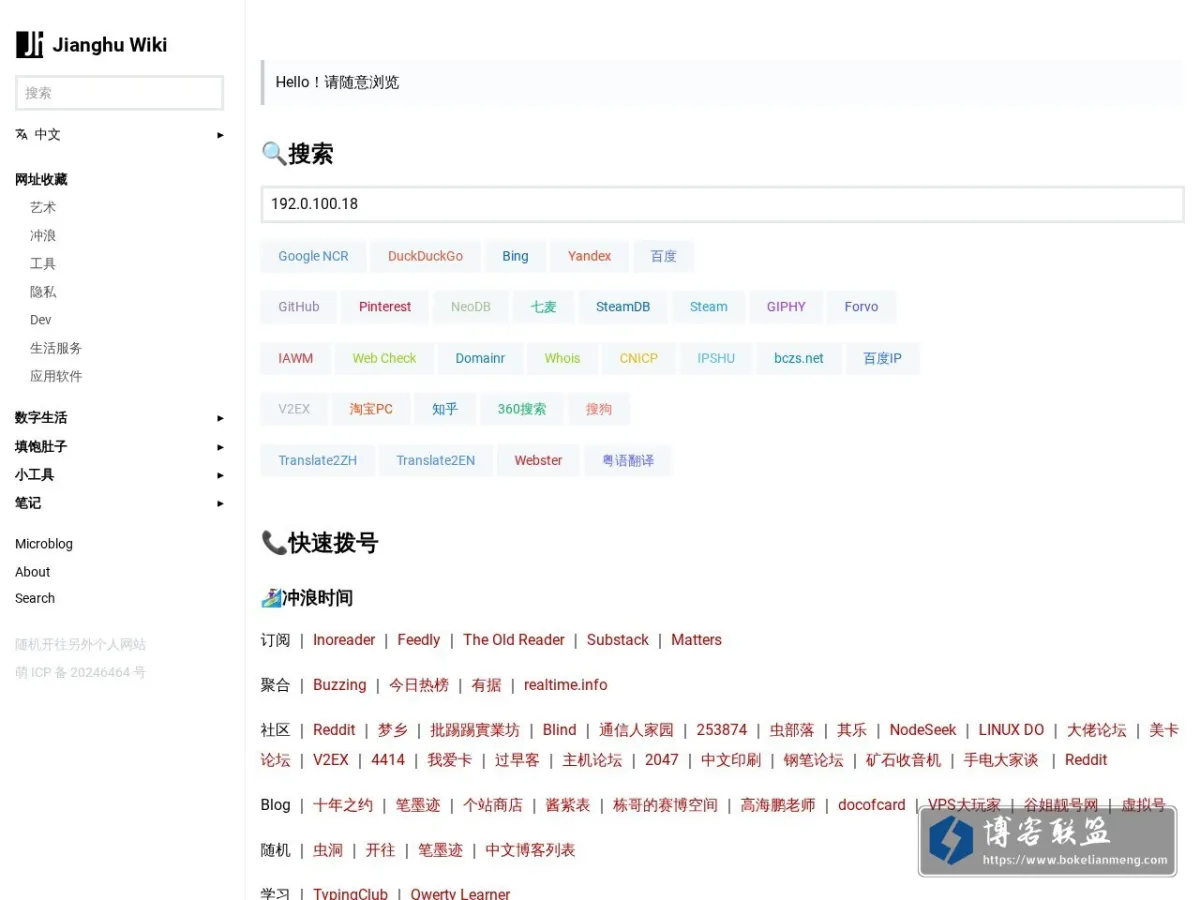Expand the 笔记 section arrow

[x=220, y=503]
